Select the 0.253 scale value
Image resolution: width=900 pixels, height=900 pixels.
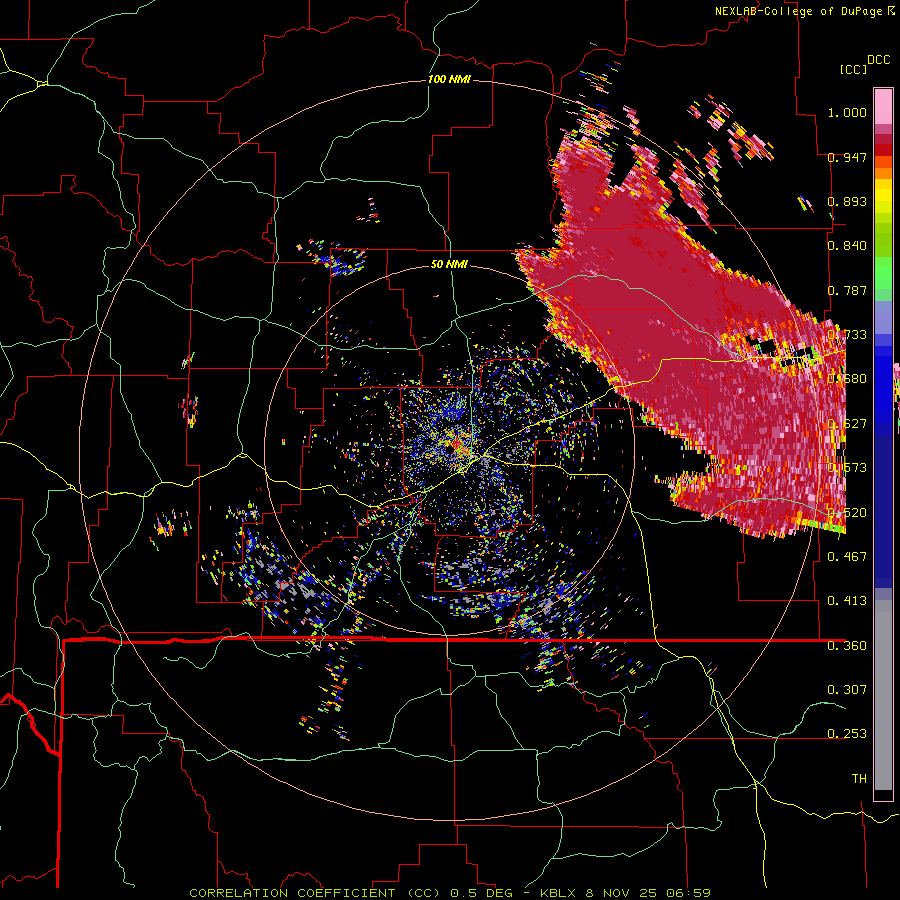click(847, 734)
